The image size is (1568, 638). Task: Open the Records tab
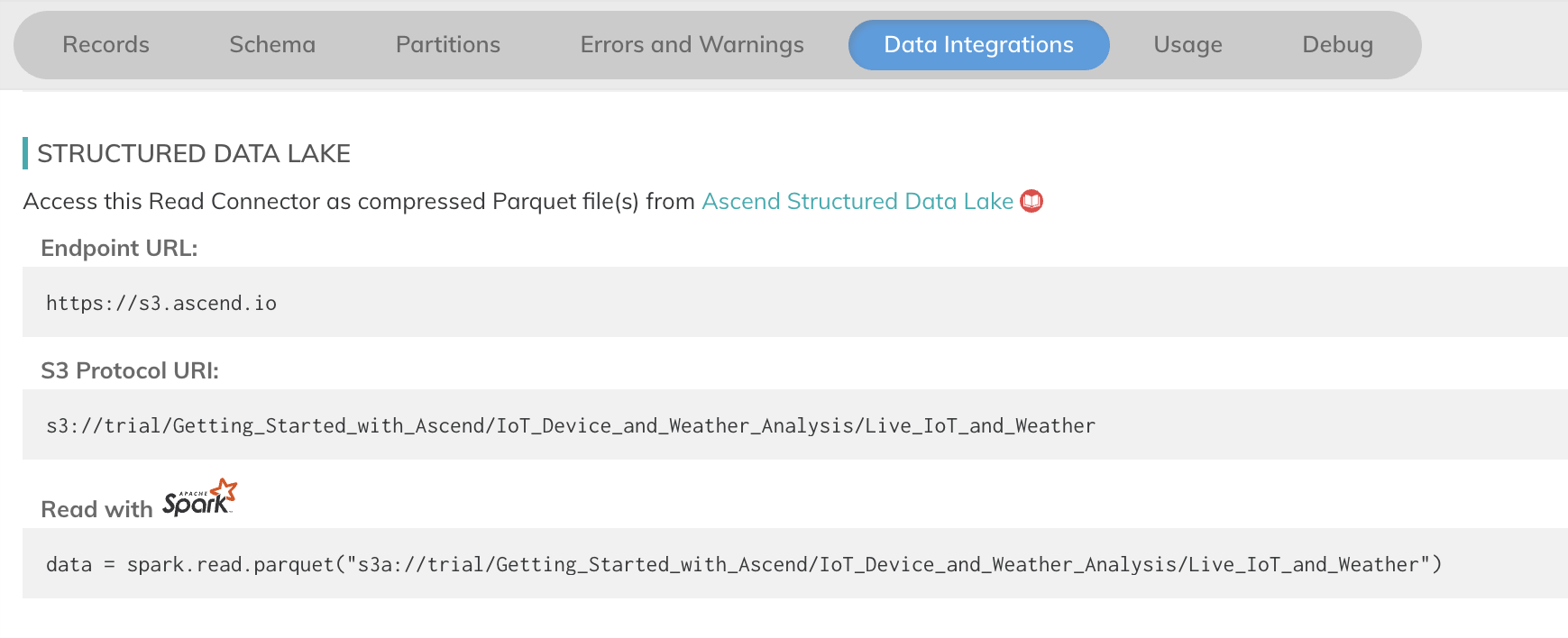pyautogui.click(x=105, y=45)
